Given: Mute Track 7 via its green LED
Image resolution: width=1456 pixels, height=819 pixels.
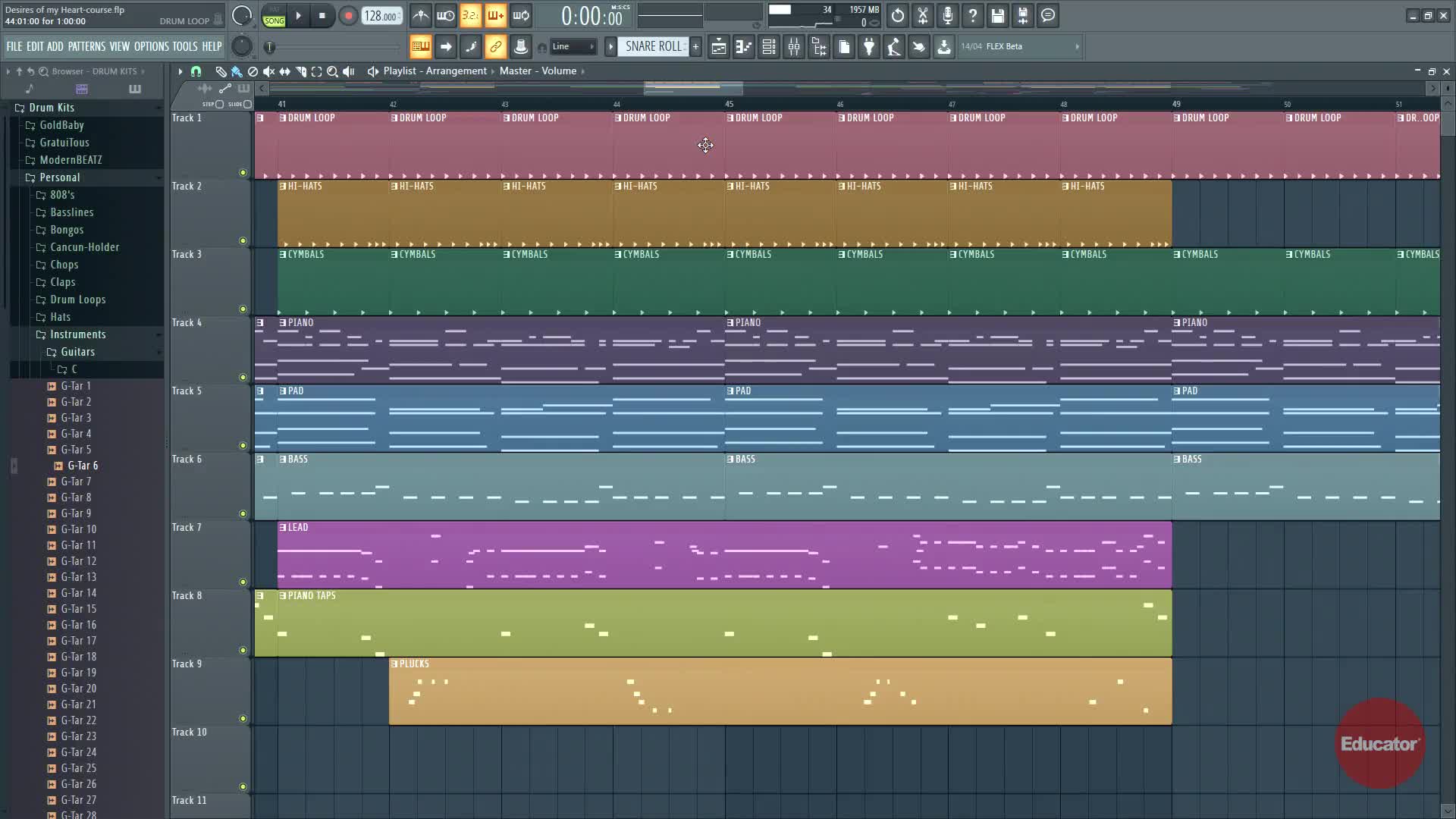Looking at the screenshot, I should coord(243,582).
